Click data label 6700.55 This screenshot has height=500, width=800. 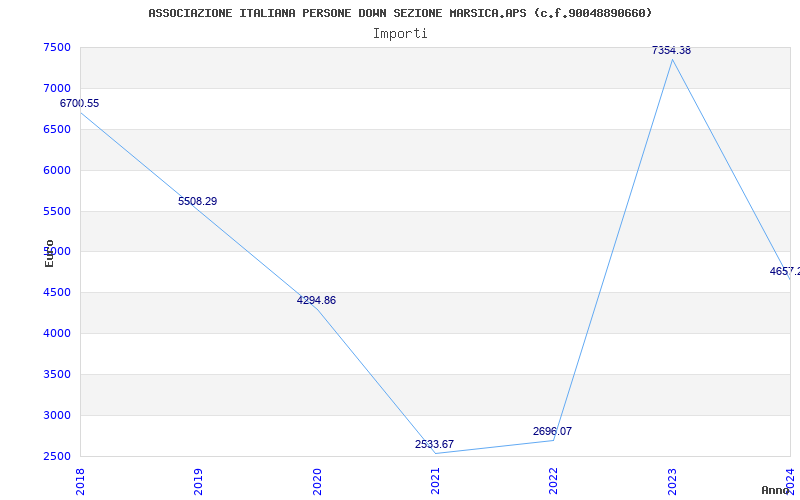pos(80,104)
